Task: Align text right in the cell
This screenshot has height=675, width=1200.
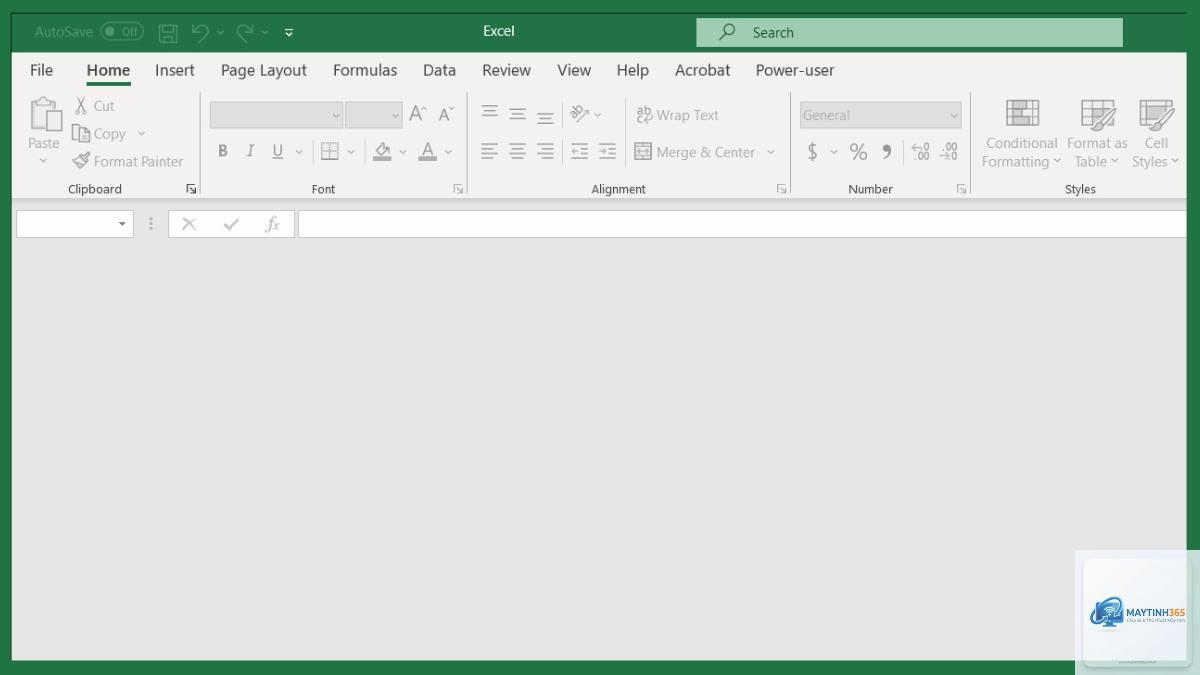Action: click(545, 151)
